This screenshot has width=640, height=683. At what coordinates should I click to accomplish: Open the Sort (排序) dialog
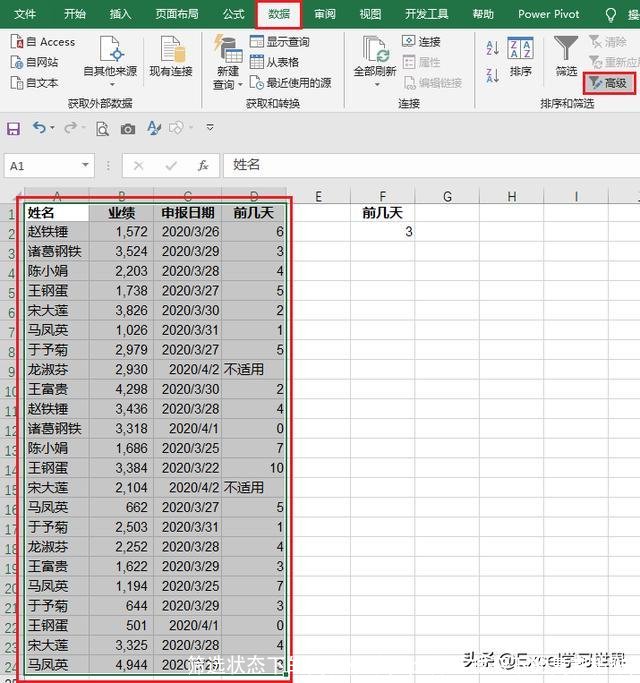point(520,57)
